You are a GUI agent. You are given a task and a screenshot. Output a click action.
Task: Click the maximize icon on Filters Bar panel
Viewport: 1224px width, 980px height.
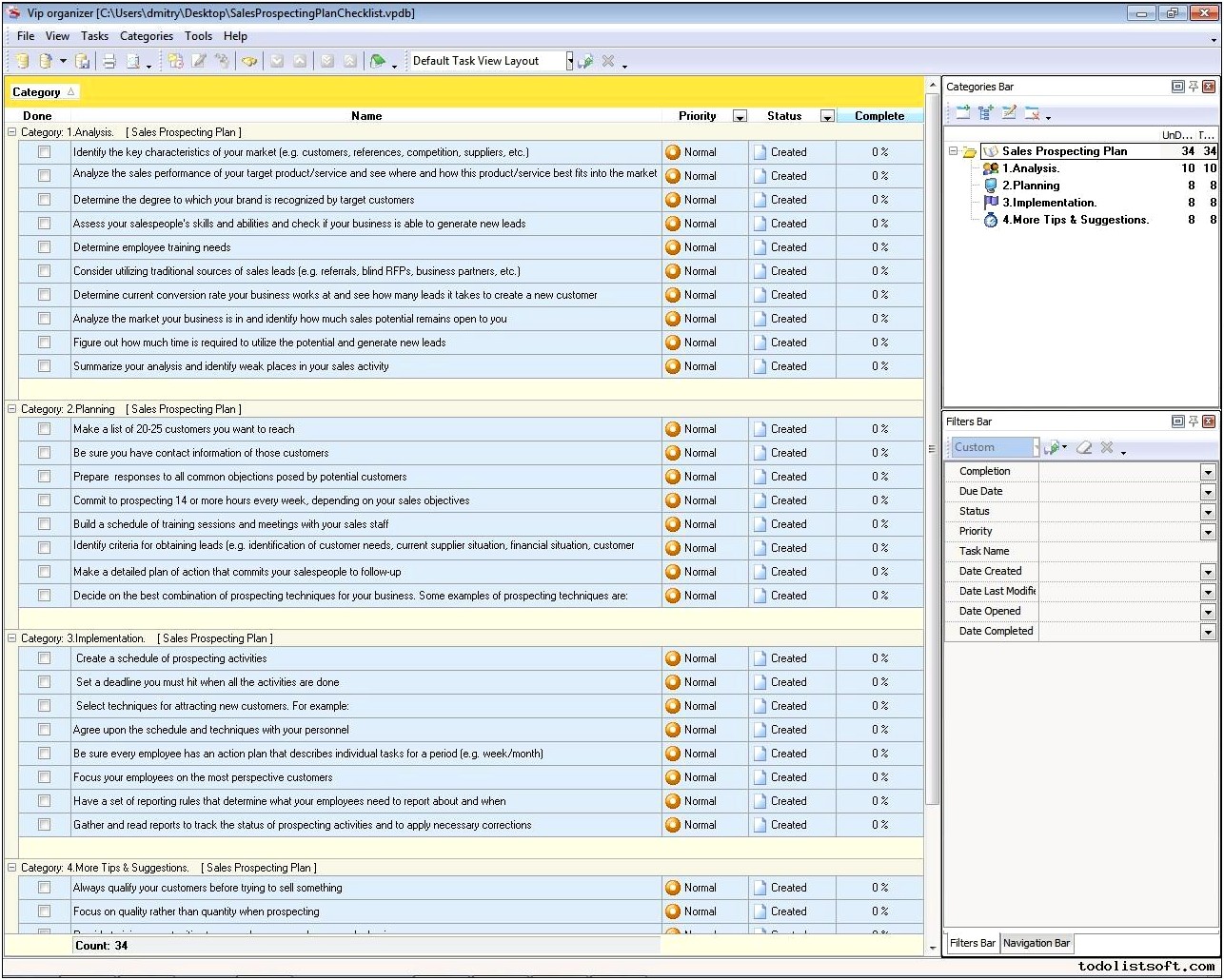click(x=1178, y=421)
